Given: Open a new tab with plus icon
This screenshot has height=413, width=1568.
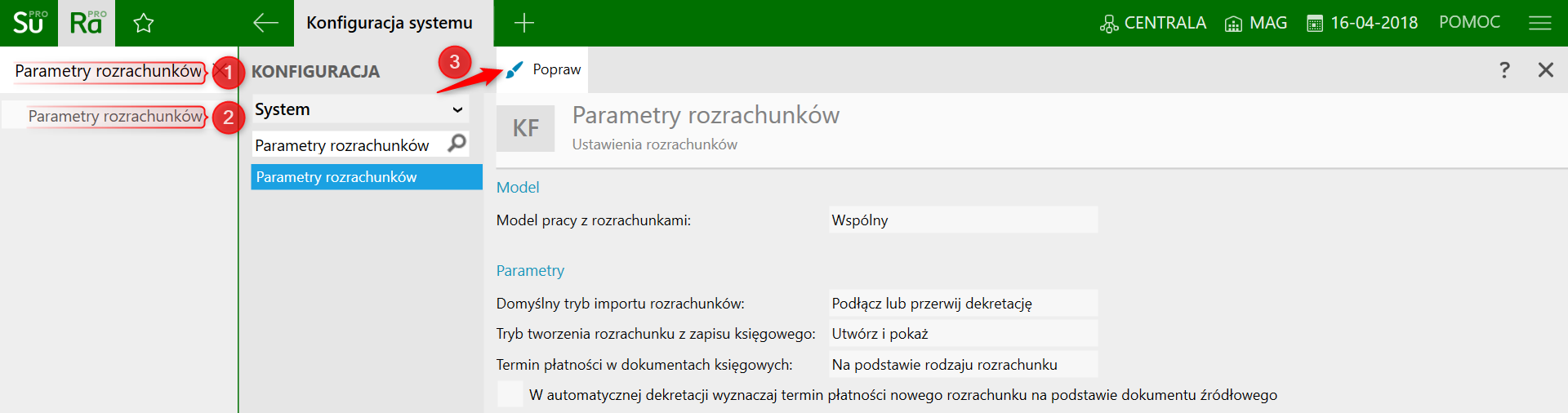Looking at the screenshot, I should (524, 23).
